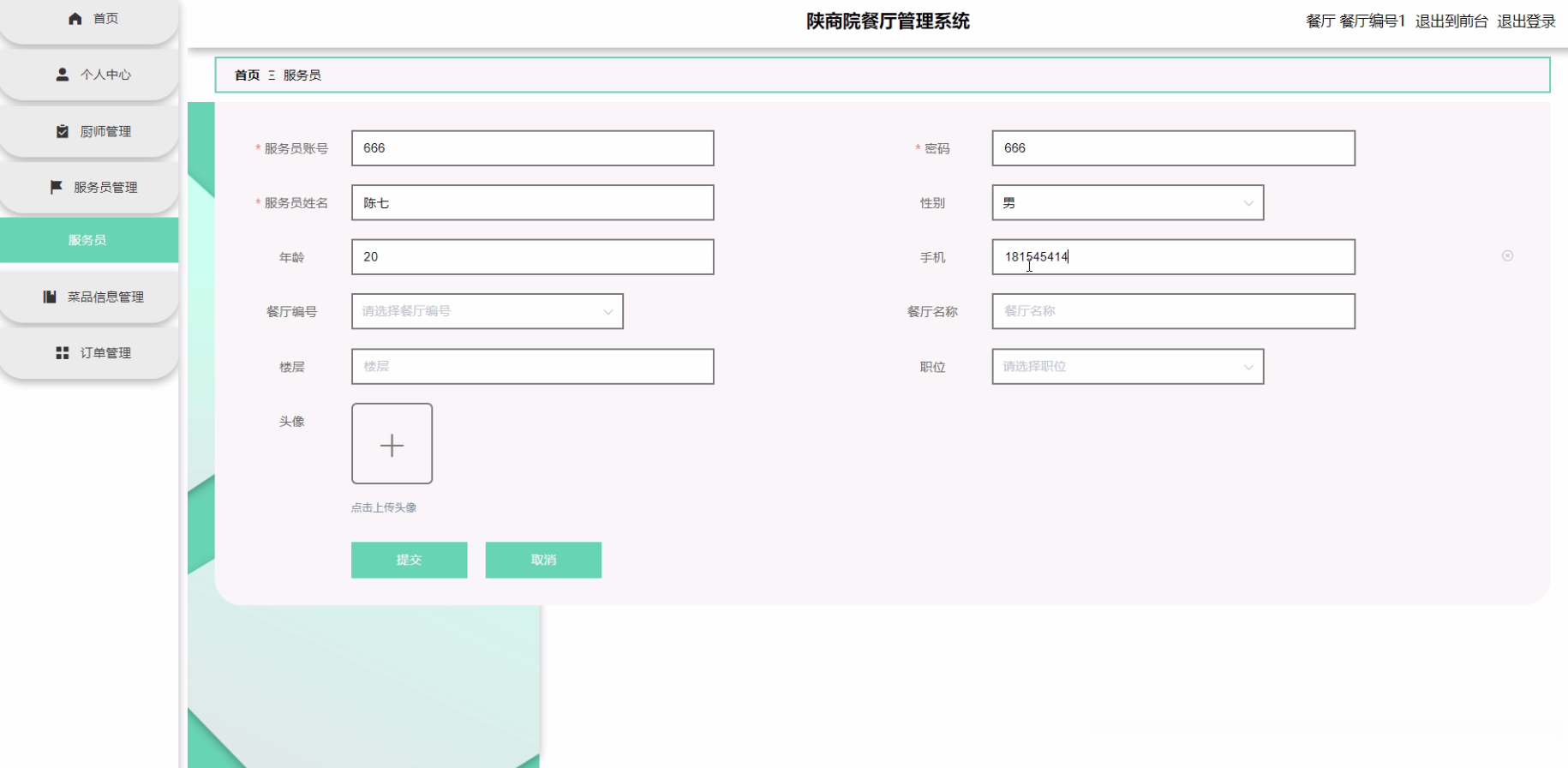Screen dimensions: 1568x768
Task: Focus the 服务员姓名 input field
Action: pyautogui.click(x=533, y=203)
